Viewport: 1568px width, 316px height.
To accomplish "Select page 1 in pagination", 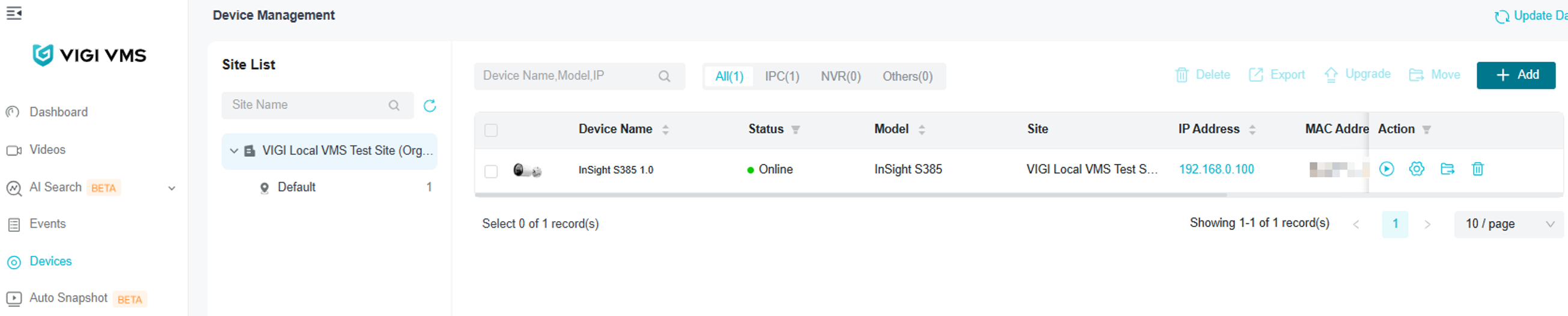I will tap(1395, 224).
